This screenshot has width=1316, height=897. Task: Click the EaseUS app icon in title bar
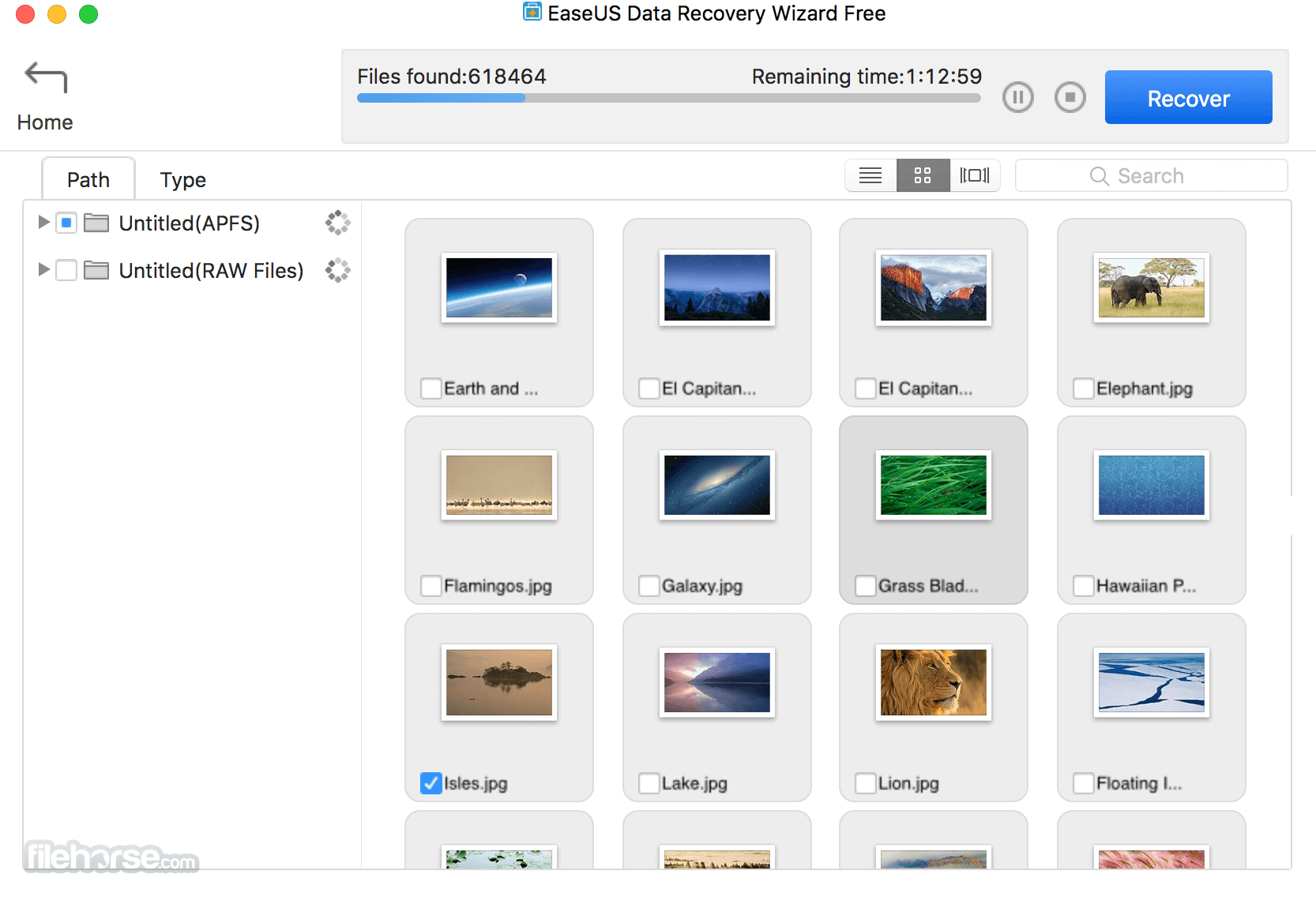pos(532,12)
